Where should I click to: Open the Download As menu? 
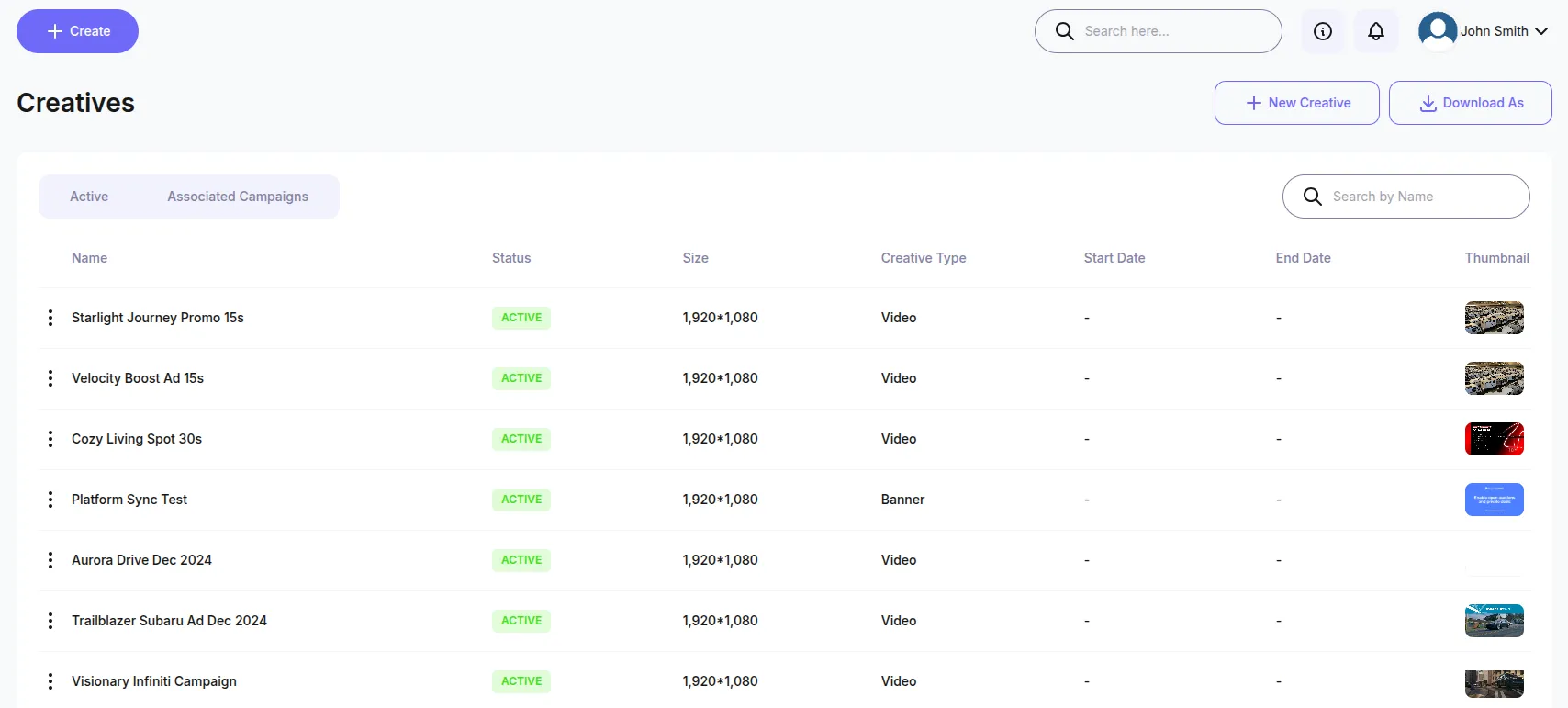(x=1471, y=103)
